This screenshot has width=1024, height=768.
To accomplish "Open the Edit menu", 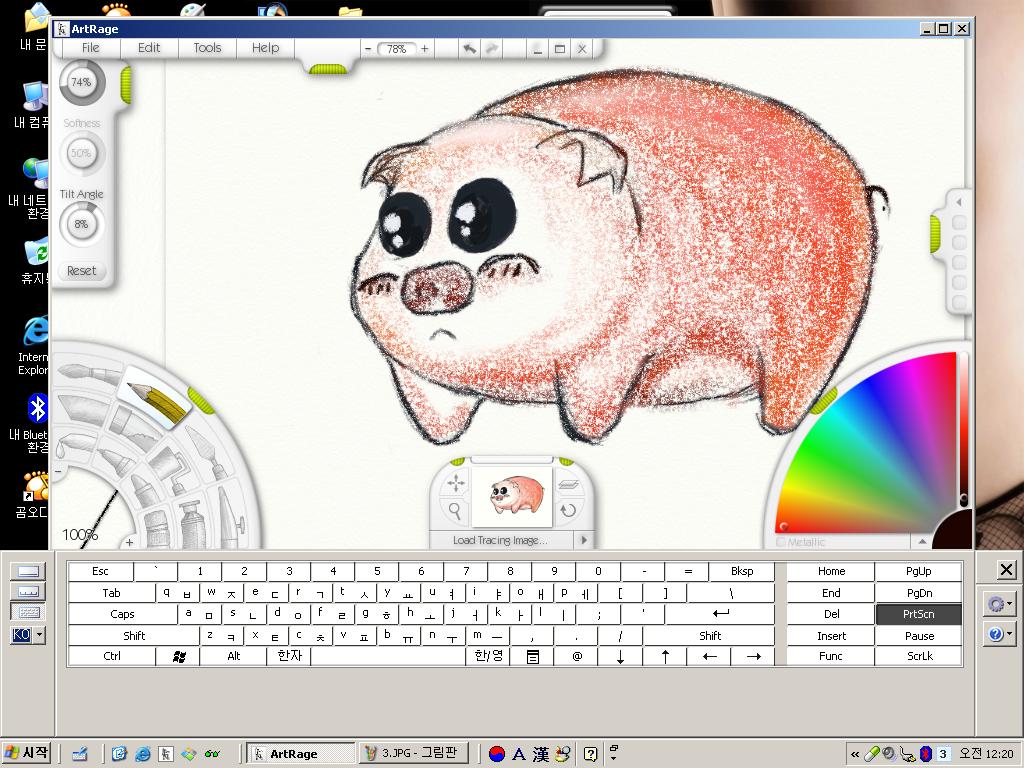I will click(x=149, y=48).
